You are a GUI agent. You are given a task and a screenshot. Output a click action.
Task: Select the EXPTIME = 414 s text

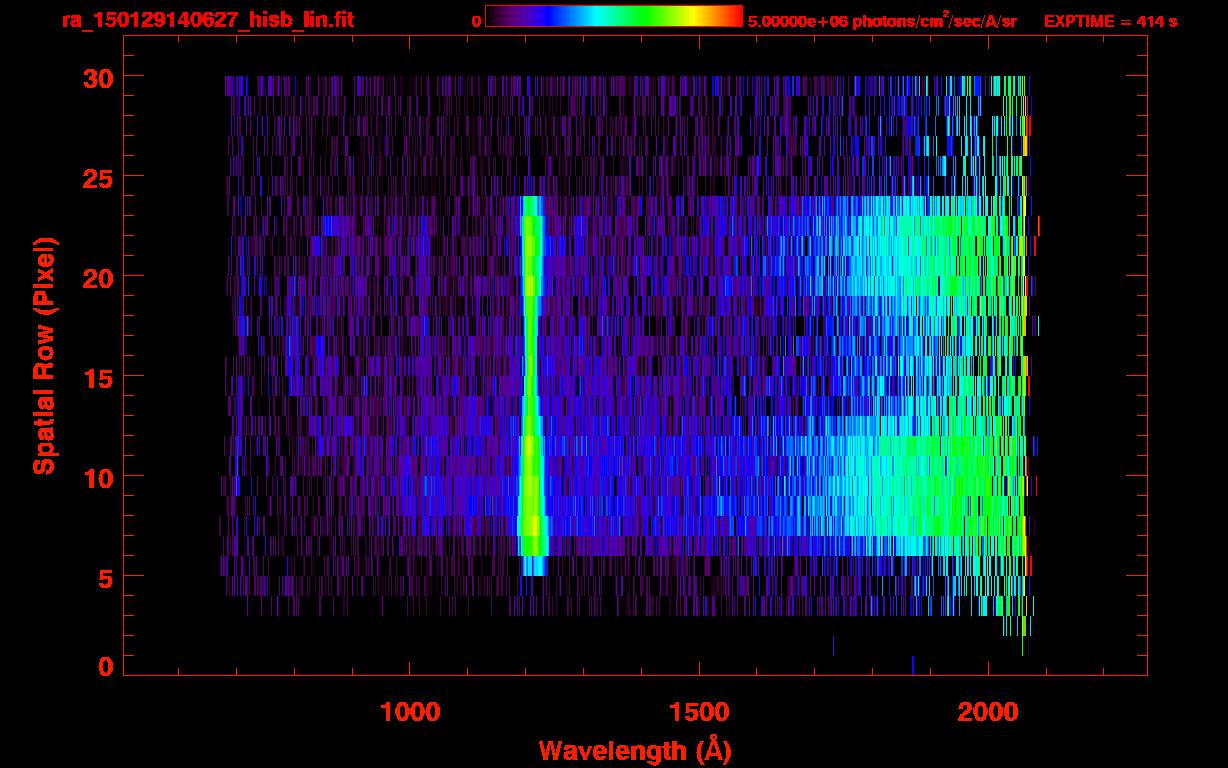coord(1110,21)
